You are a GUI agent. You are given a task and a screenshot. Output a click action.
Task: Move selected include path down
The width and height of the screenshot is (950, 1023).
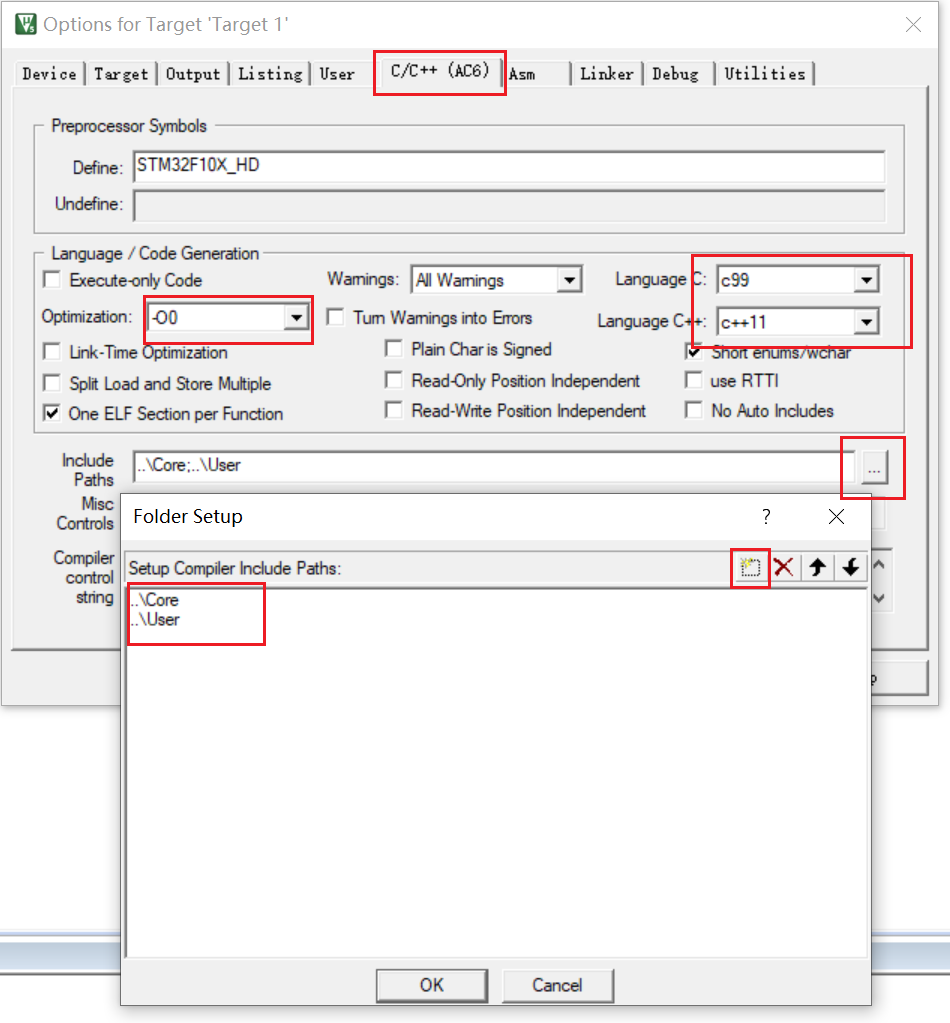851,568
